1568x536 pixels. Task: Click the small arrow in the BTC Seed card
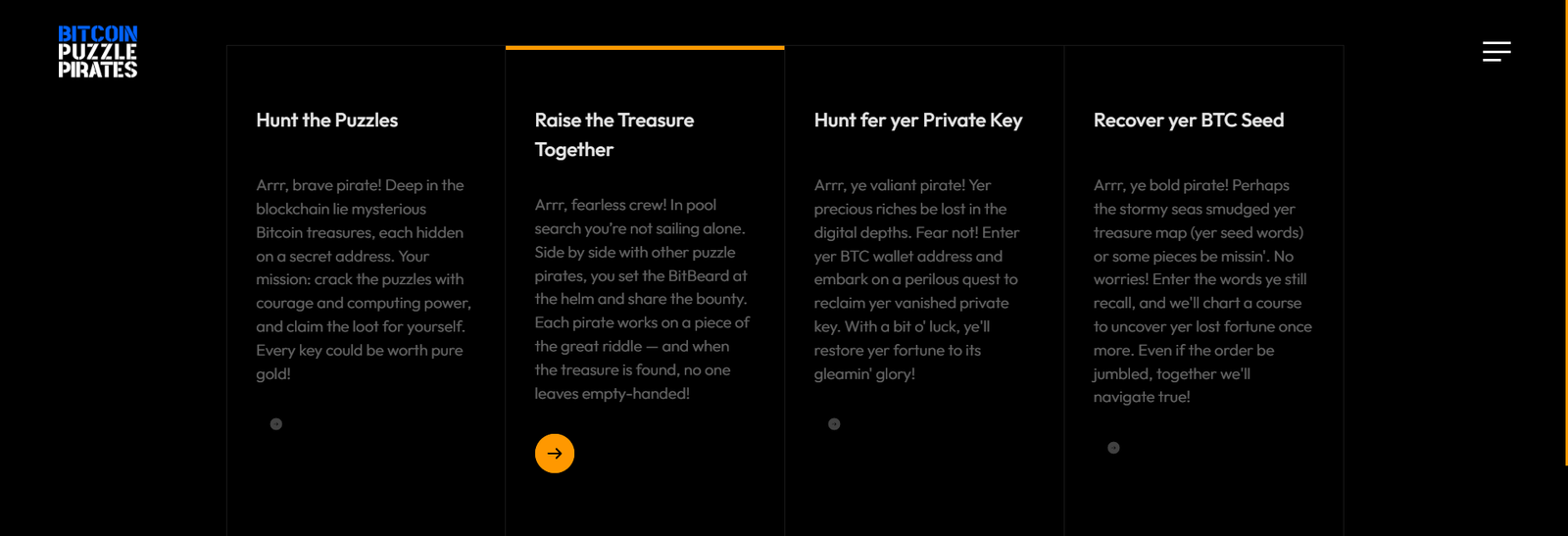1113,448
